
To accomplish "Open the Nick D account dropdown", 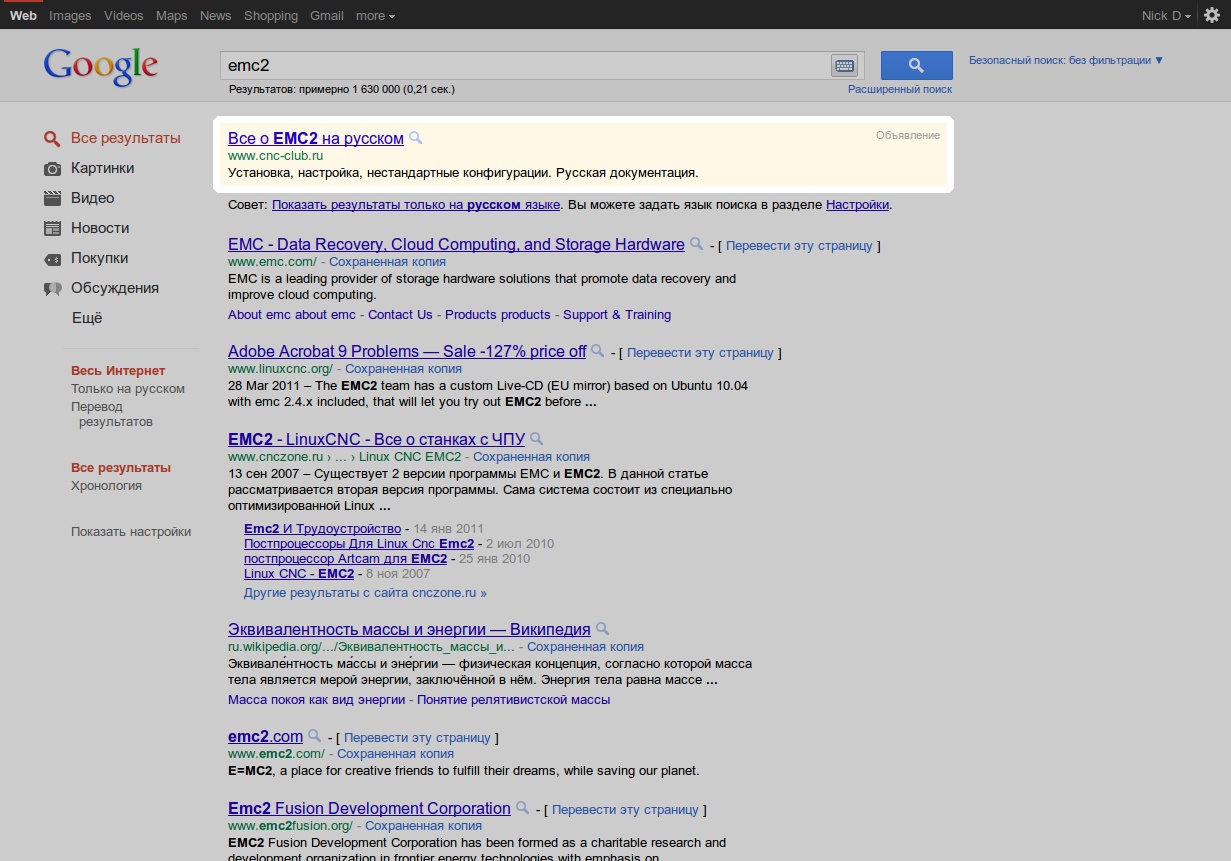I will coord(1167,15).
